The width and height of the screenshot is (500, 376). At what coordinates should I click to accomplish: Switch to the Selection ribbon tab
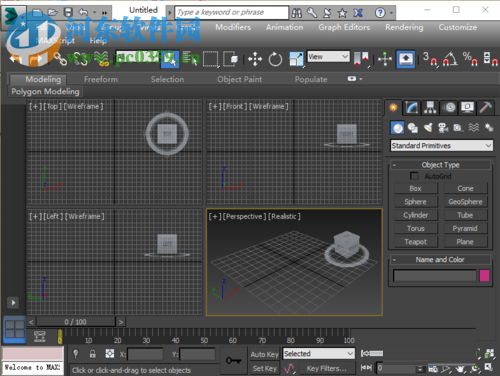167,79
